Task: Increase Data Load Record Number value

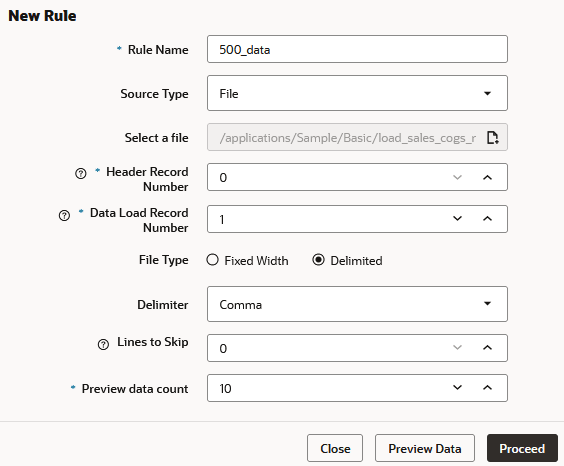Action: (x=487, y=219)
